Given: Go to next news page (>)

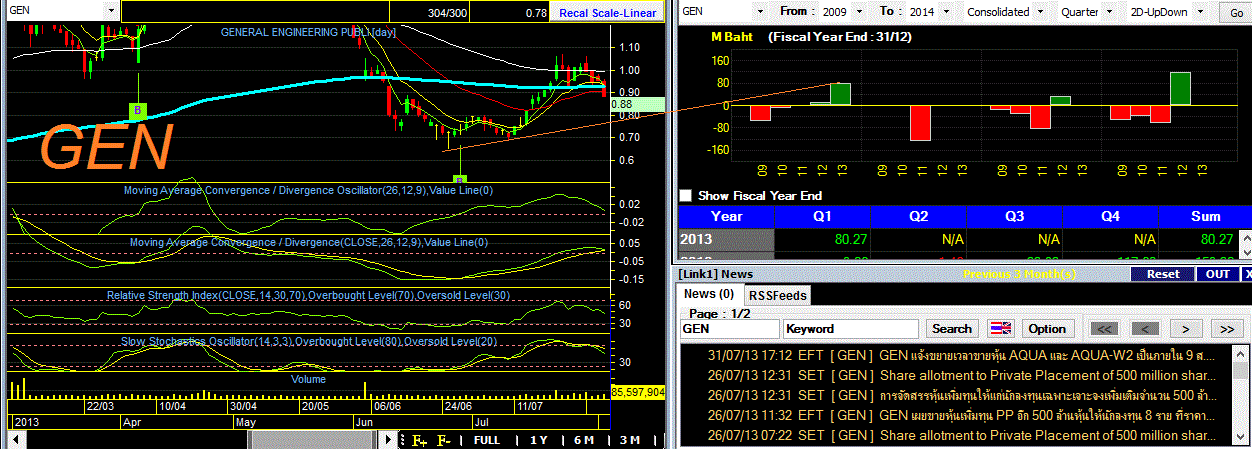Looking at the screenshot, I should [x=1185, y=329].
